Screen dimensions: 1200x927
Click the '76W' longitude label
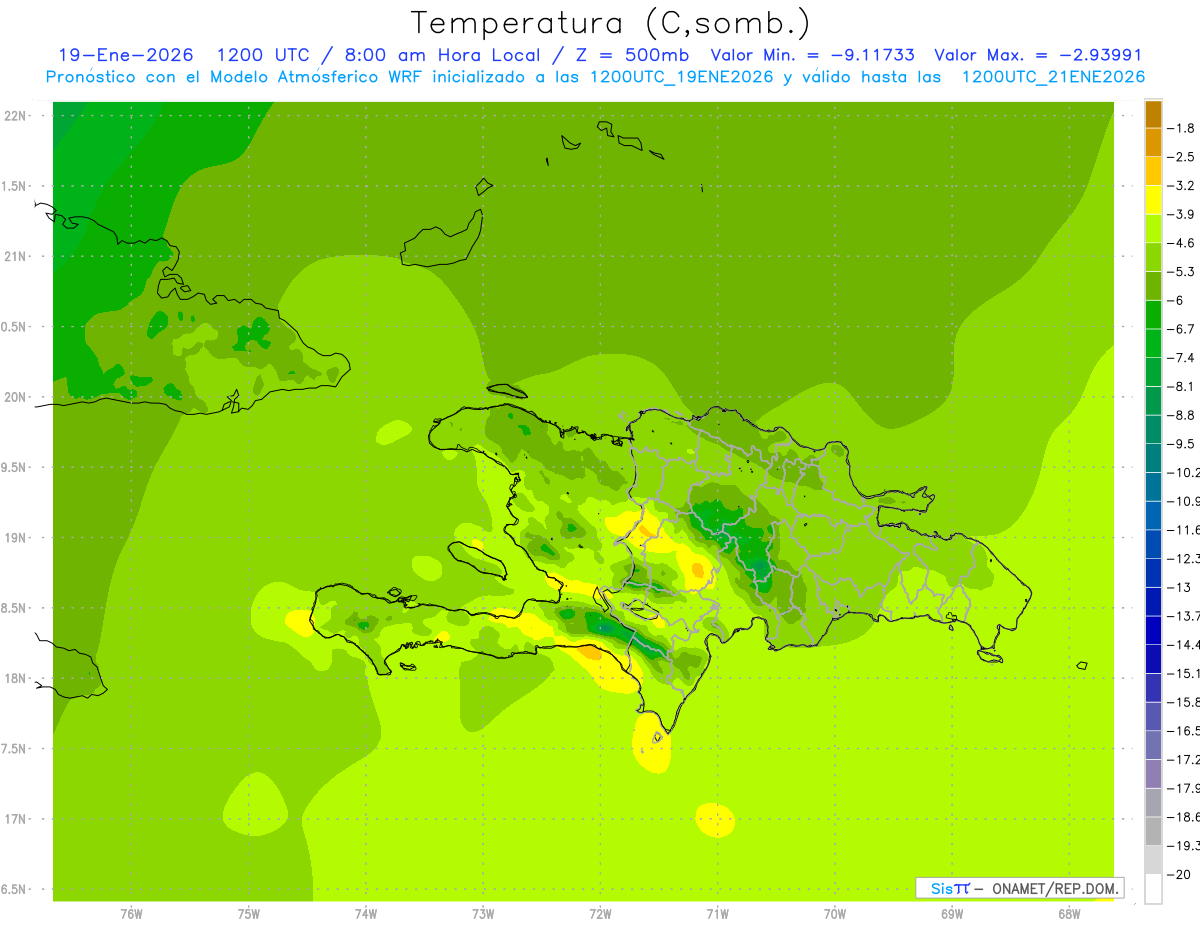pos(131,913)
